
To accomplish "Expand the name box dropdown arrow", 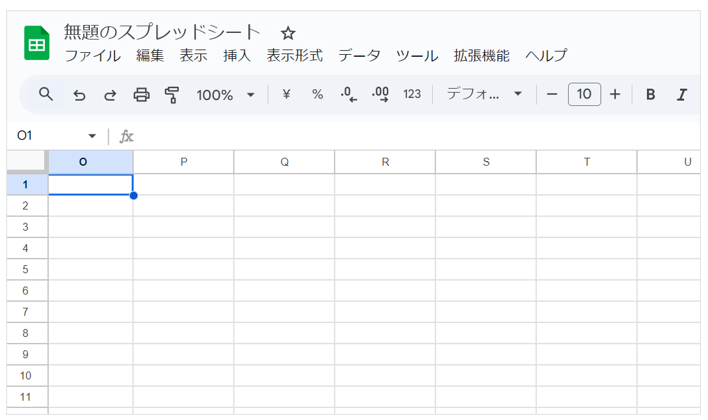I will (92, 135).
